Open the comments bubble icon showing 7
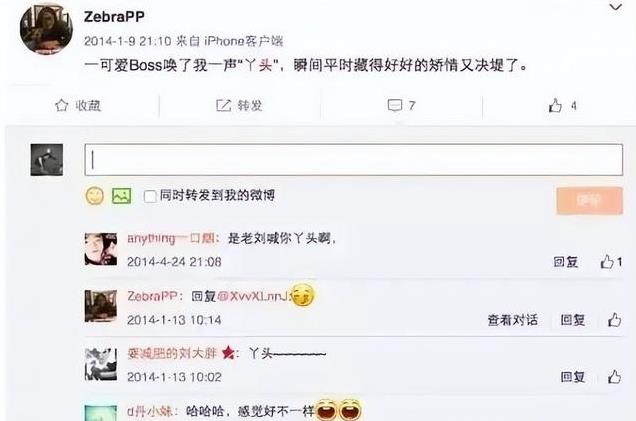 pos(395,105)
